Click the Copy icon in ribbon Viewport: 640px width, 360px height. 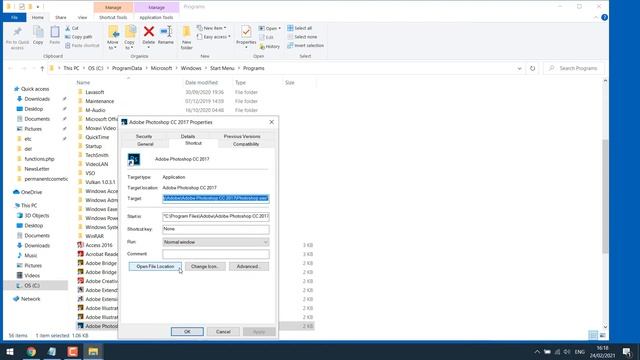tap(38, 32)
